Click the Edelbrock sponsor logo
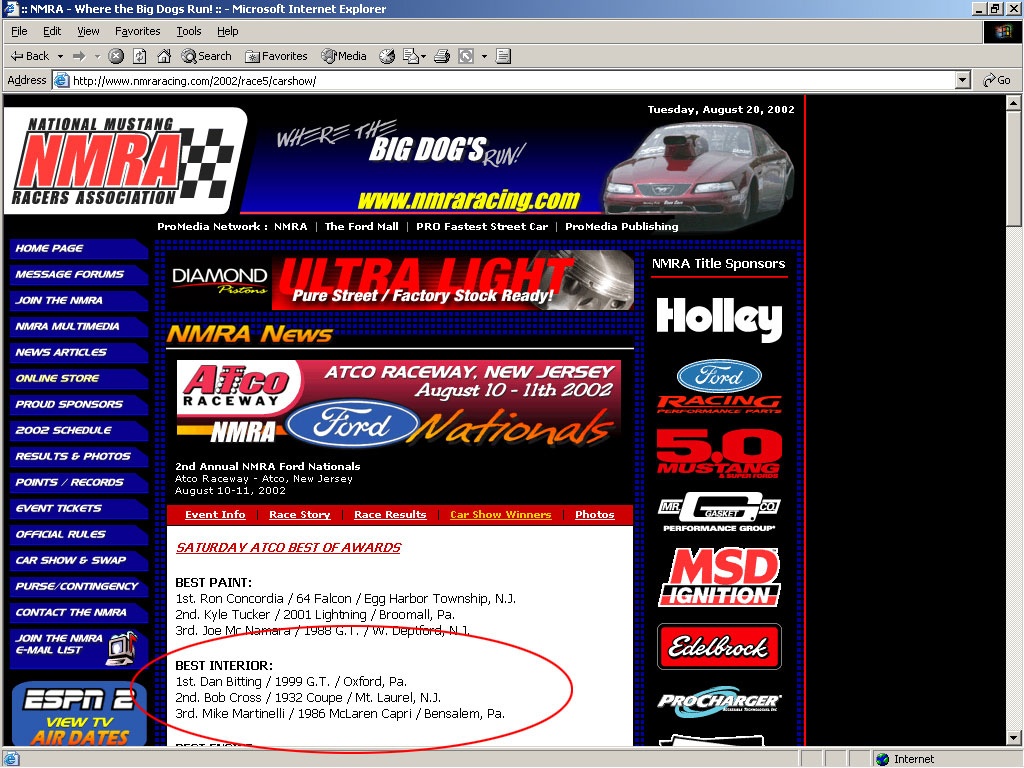 (x=719, y=647)
